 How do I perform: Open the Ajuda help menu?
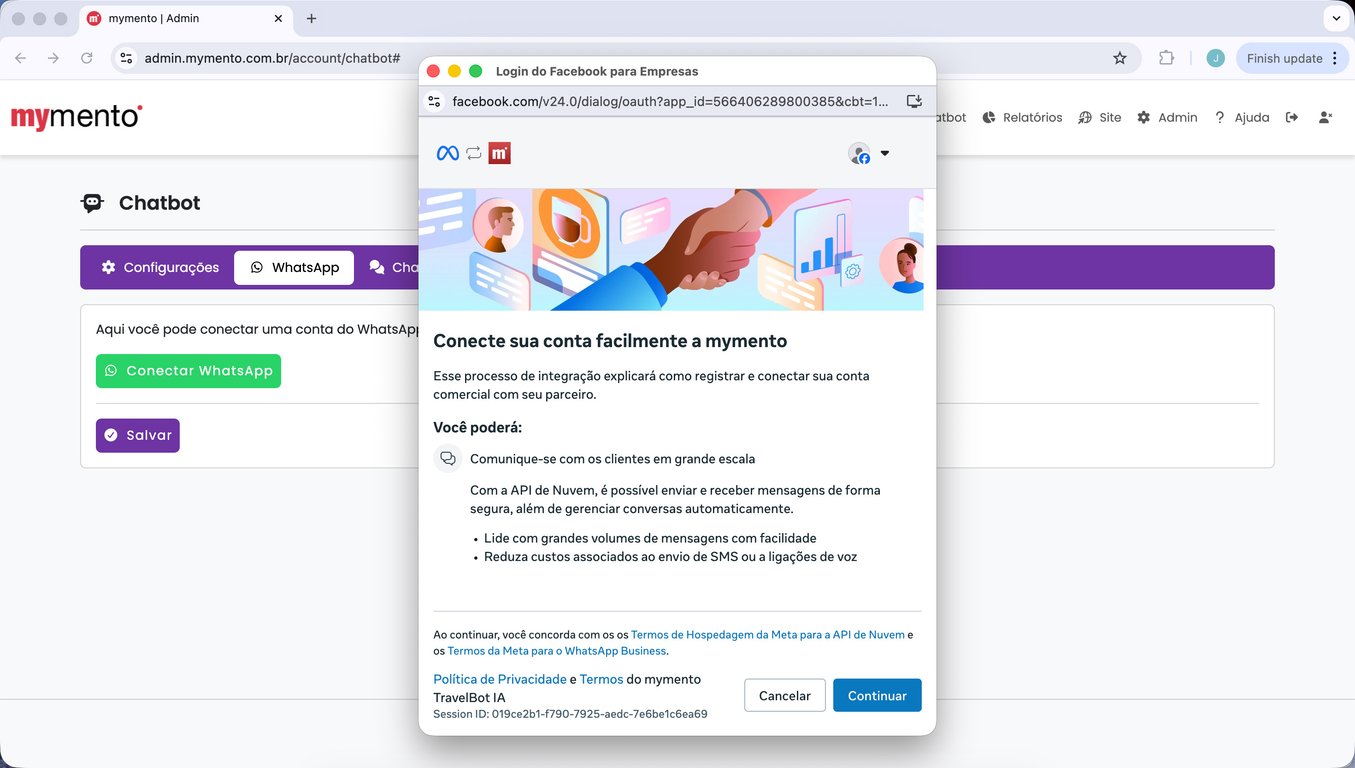coord(1241,117)
